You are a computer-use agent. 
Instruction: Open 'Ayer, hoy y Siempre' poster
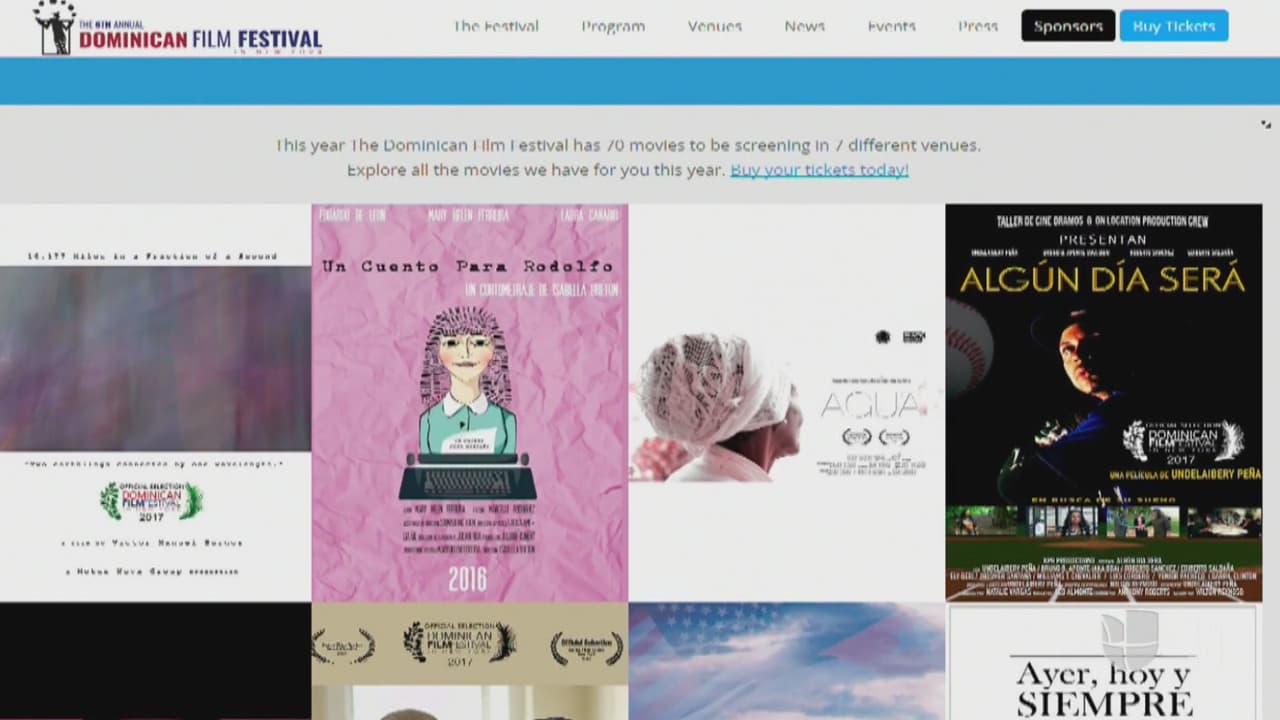tap(1103, 662)
